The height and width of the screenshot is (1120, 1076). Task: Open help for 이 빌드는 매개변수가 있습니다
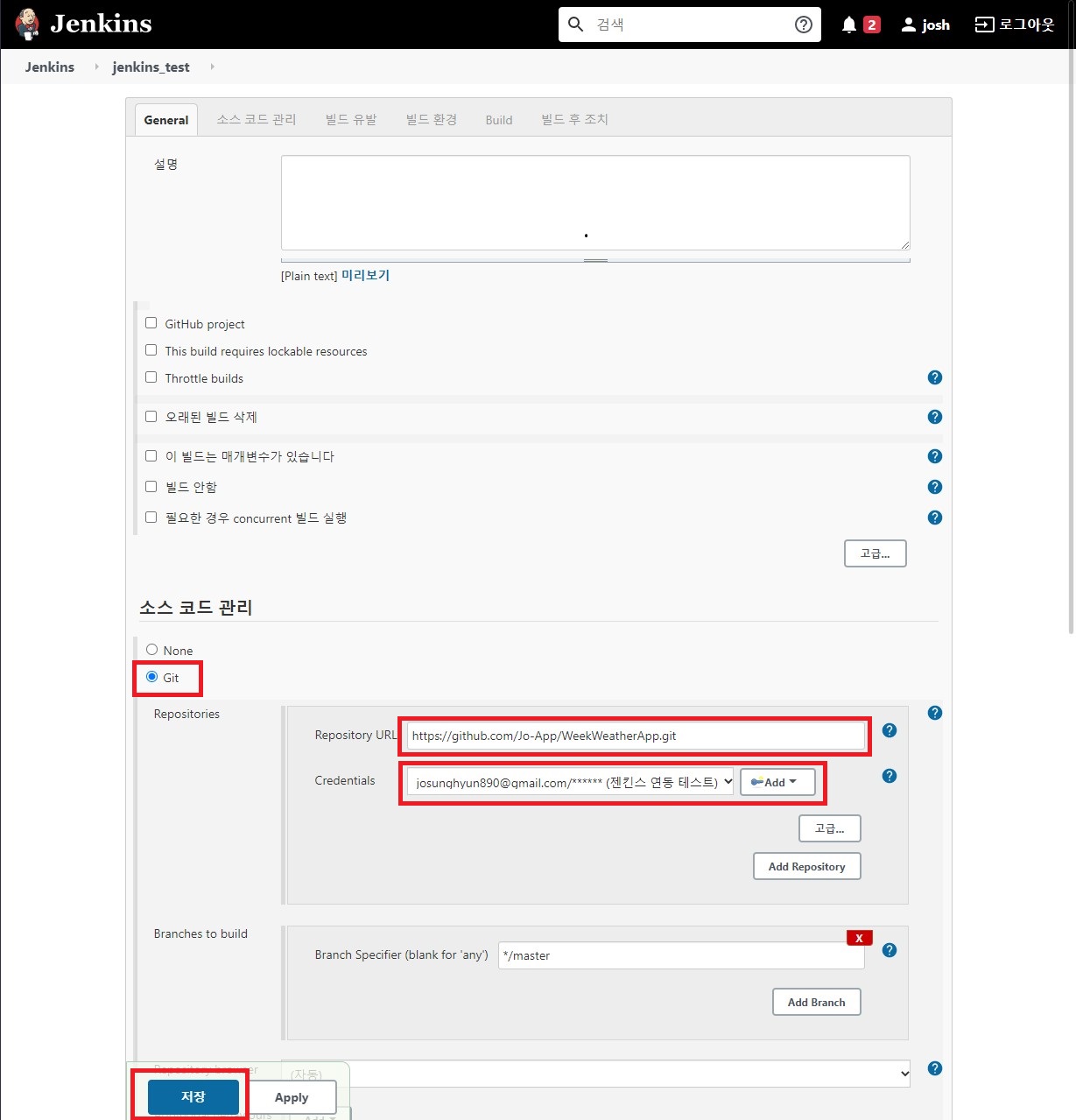[935, 456]
